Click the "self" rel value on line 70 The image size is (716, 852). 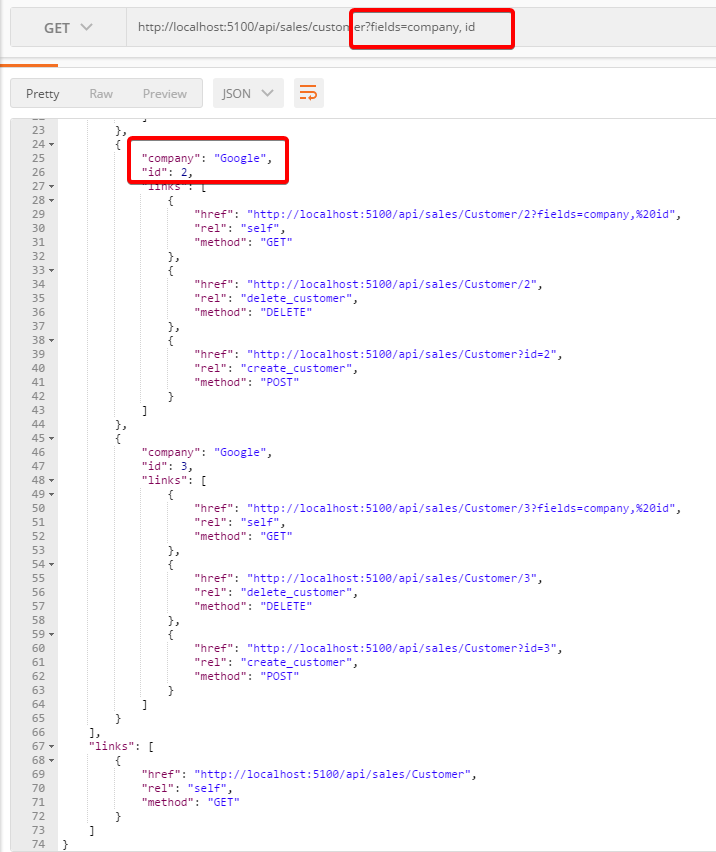[207, 788]
